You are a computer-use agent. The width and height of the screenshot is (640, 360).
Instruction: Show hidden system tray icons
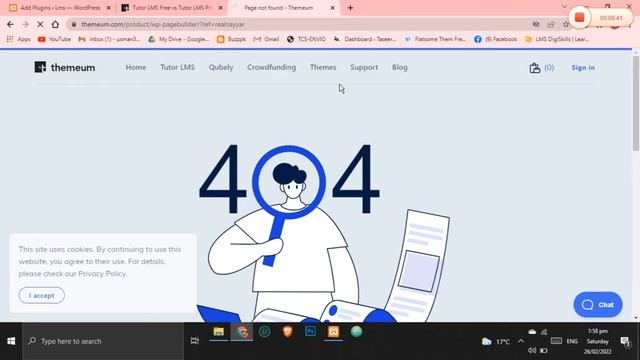(x=521, y=341)
